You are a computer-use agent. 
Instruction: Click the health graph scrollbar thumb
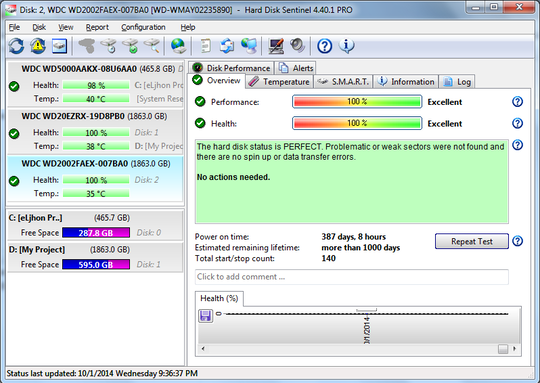tap(503, 349)
